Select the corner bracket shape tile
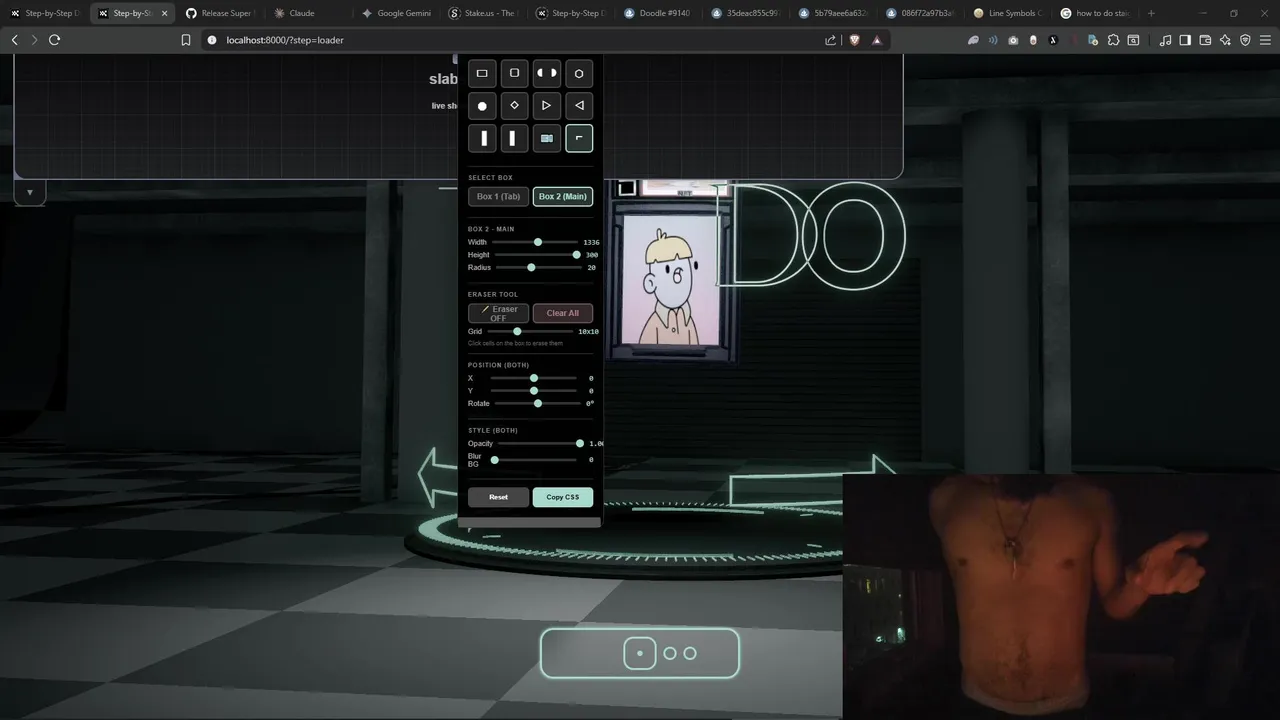This screenshot has width=1280, height=720. (x=579, y=138)
